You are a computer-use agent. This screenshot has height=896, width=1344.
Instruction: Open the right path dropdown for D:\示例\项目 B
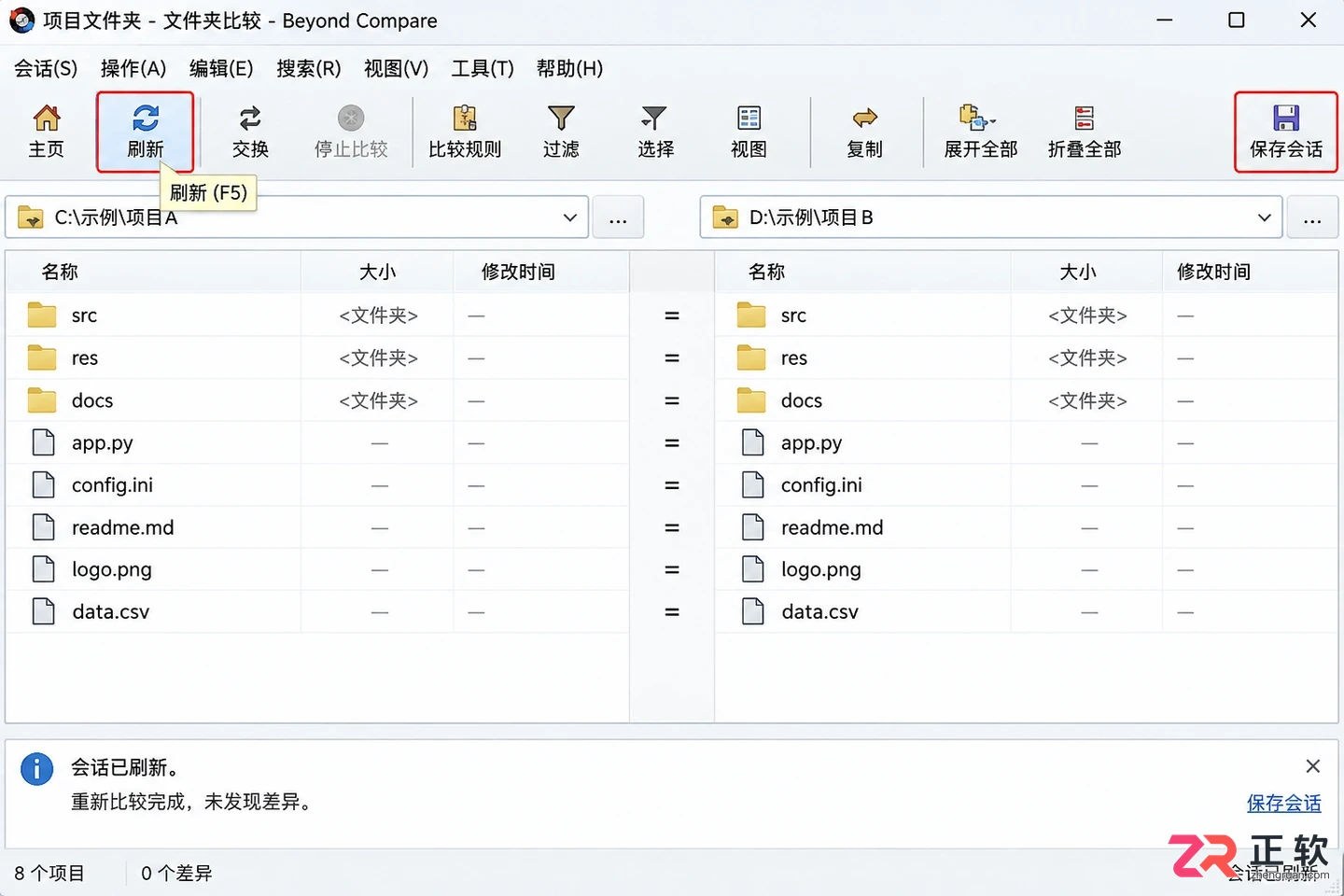(x=1264, y=217)
